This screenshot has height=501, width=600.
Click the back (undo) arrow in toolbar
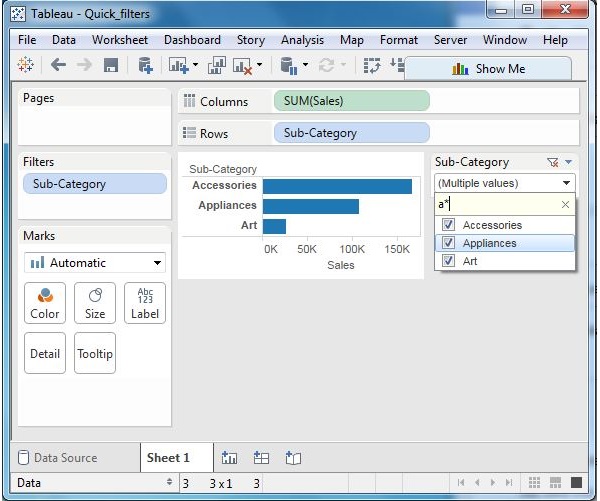click(x=58, y=65)
